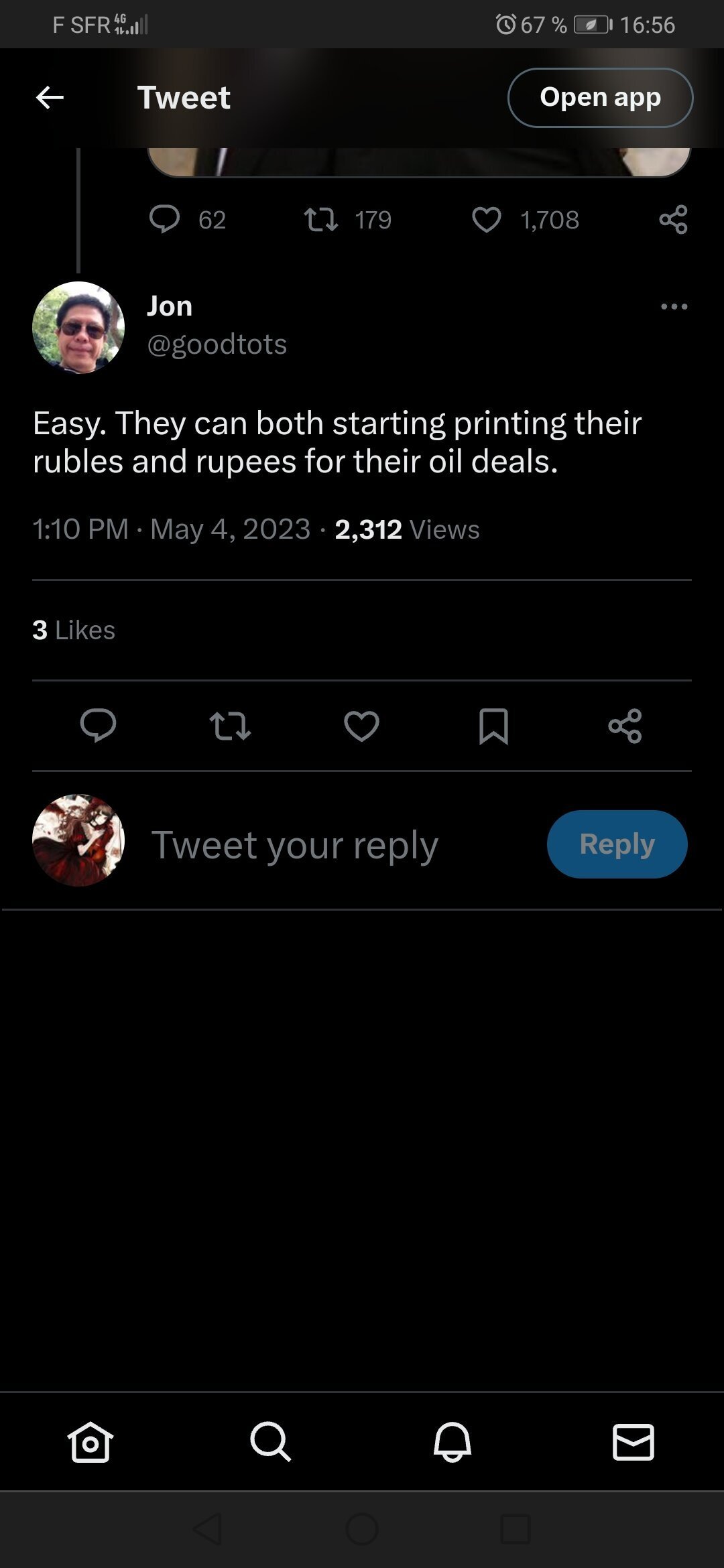
Task: Retweet Jon's tweet using the action bar
Action: pyautogui.click(x=230, y=726)
